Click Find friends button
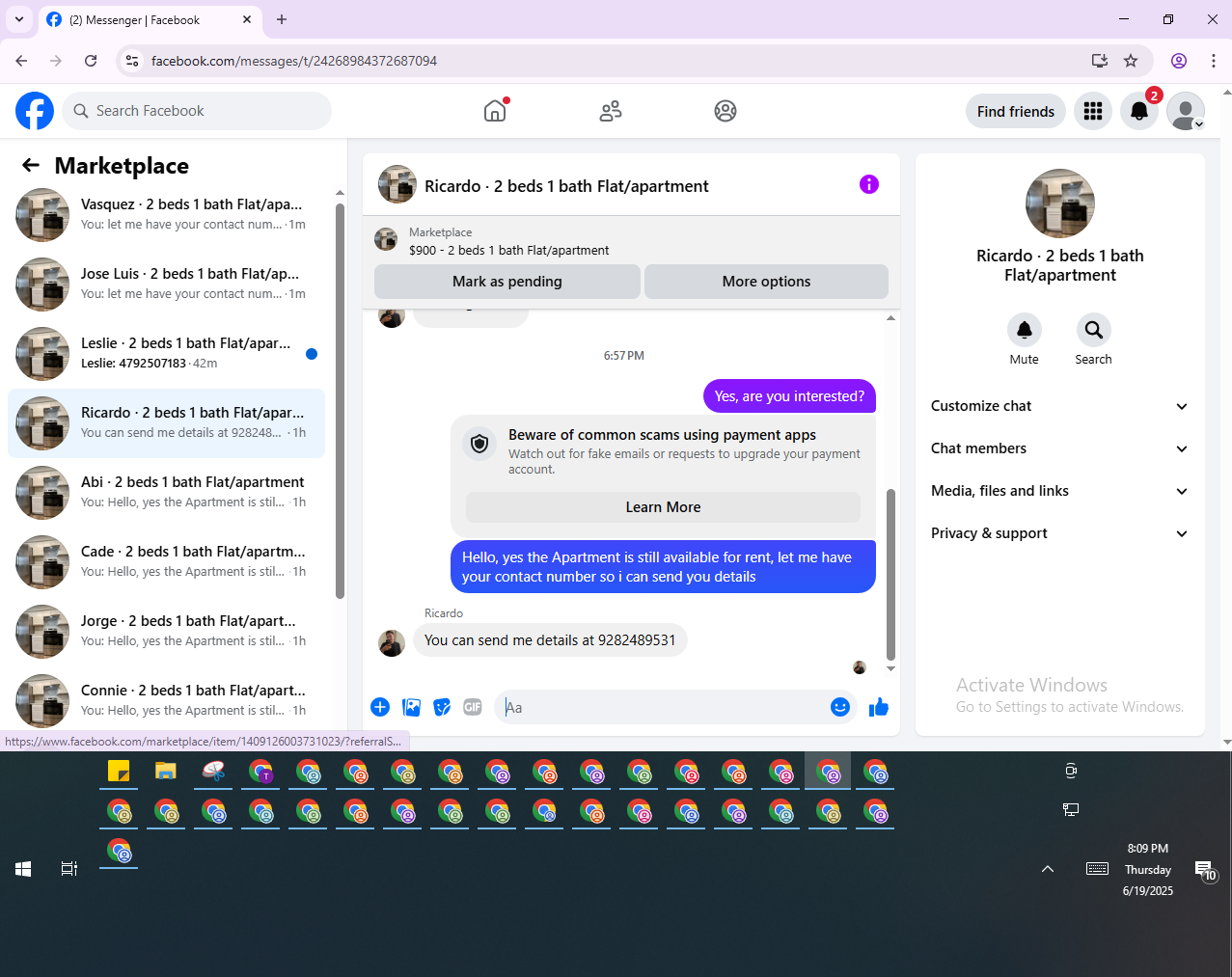 tap(1016, 111)
